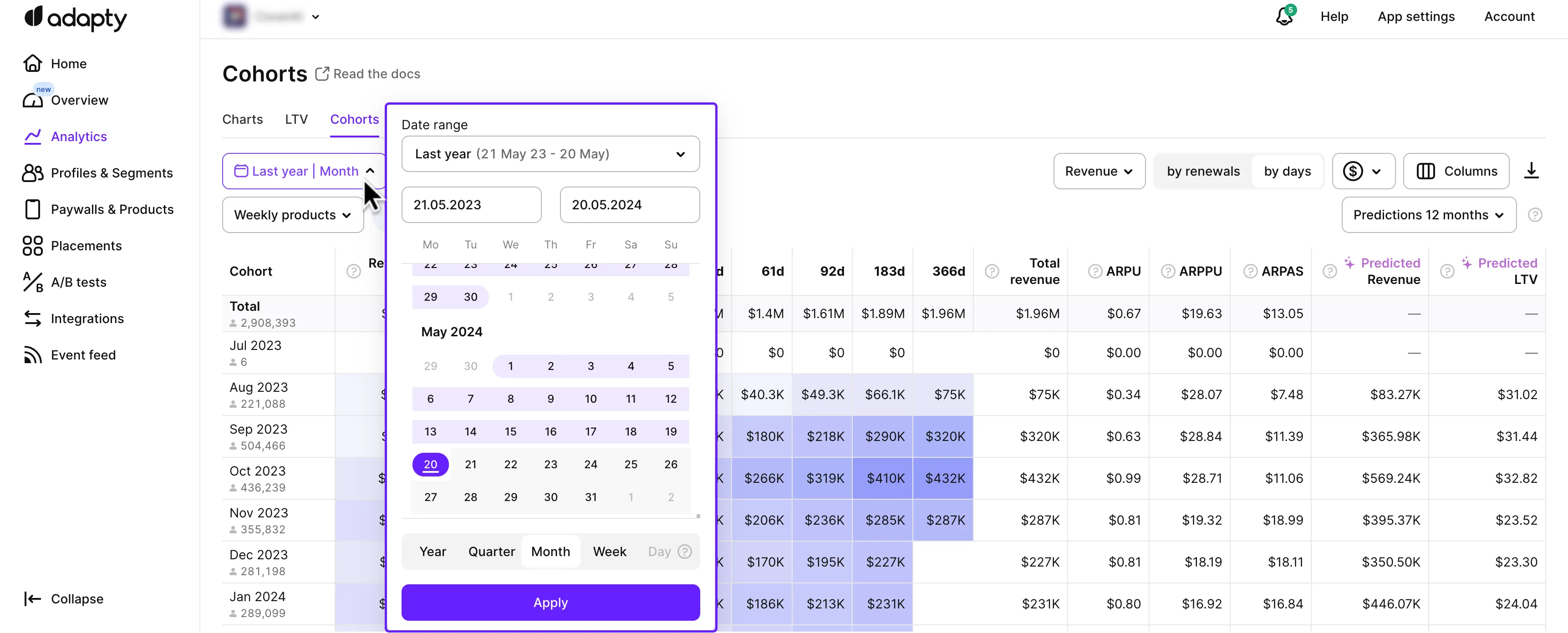Open Predictions 12 months dropdown
The width and height of the screenshot is (1568, 633).
(x=1428, y=215)
